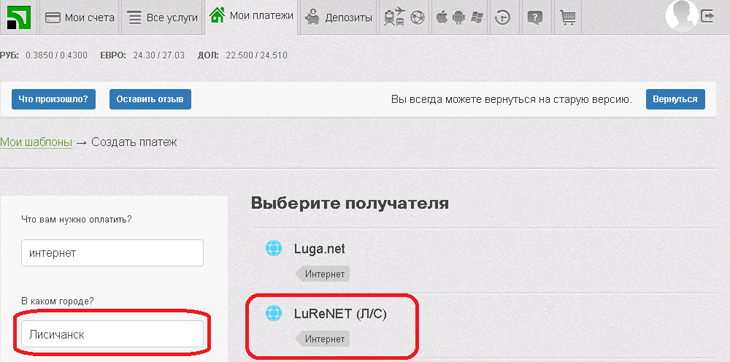This screenshot has width=730, height=362.
Task: Click the city field containing Лисичанск
Action: click(x=112, y=334)
